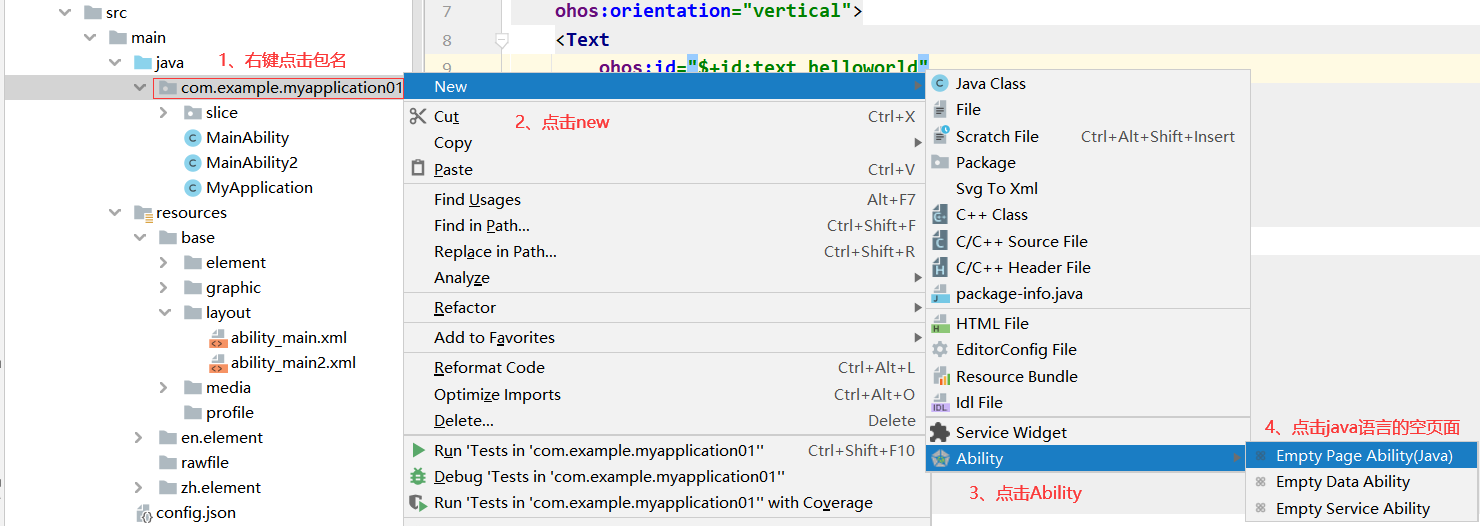Image resolution: width=1480 pixels, height=526 pixels.
Task: Click the EditorConfig File gear icon
Action: [940, 350]
